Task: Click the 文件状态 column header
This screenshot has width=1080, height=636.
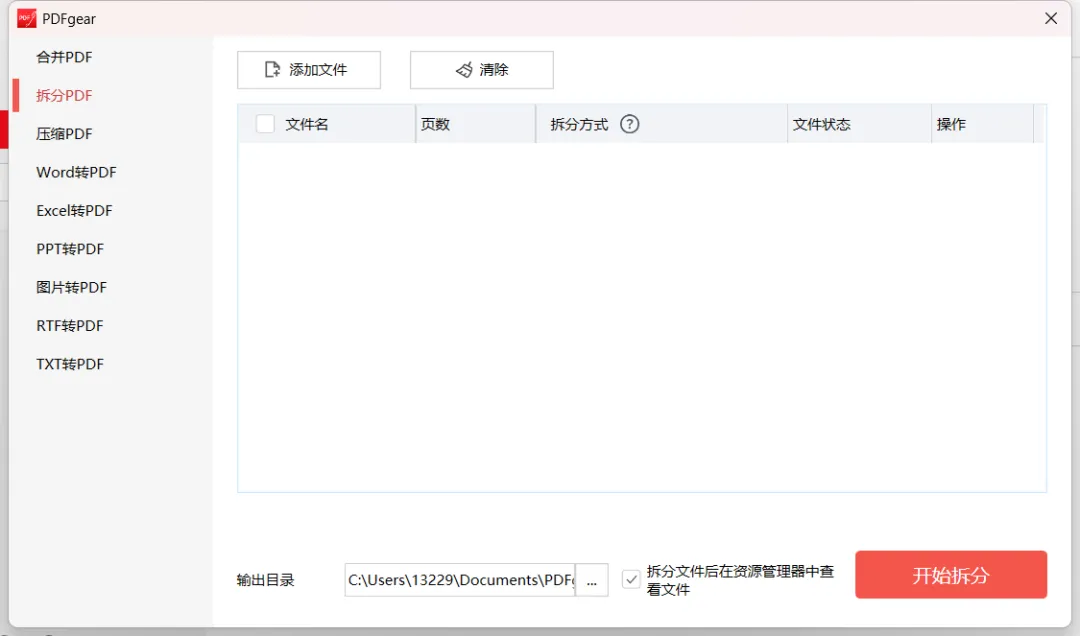Action: [822, 124]
